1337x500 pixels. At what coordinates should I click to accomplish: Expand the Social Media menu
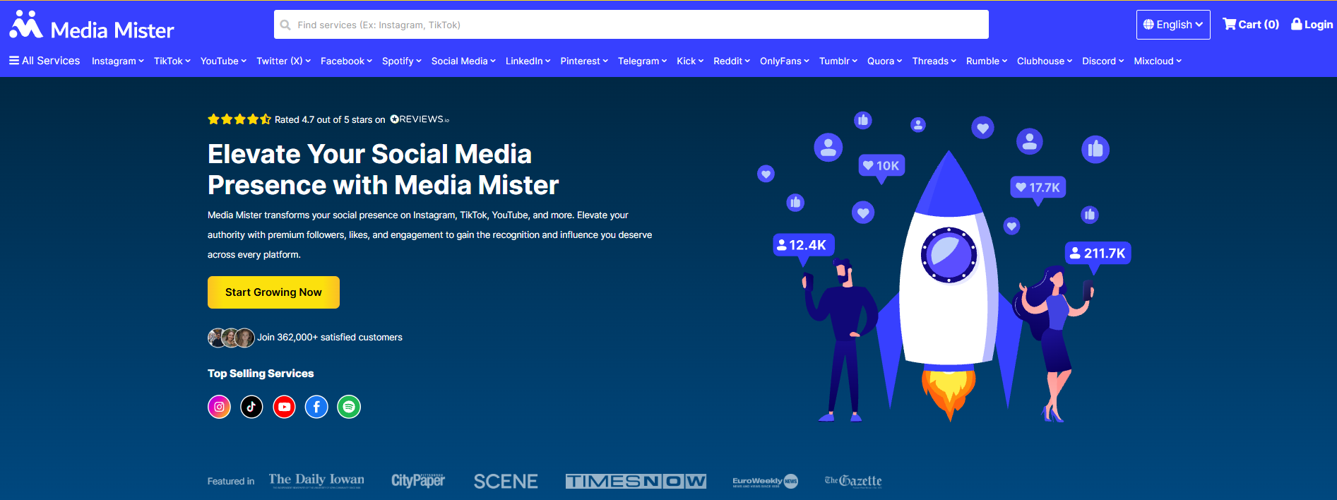[464, 61]
